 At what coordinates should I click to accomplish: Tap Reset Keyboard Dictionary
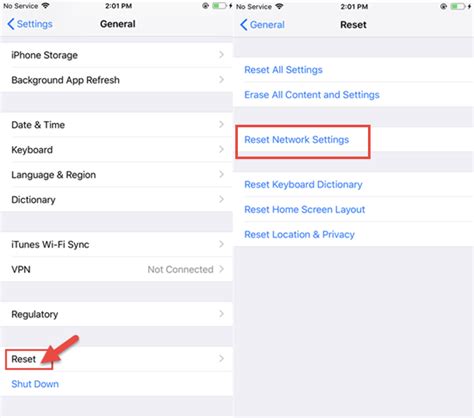click(x=303, y=184)
